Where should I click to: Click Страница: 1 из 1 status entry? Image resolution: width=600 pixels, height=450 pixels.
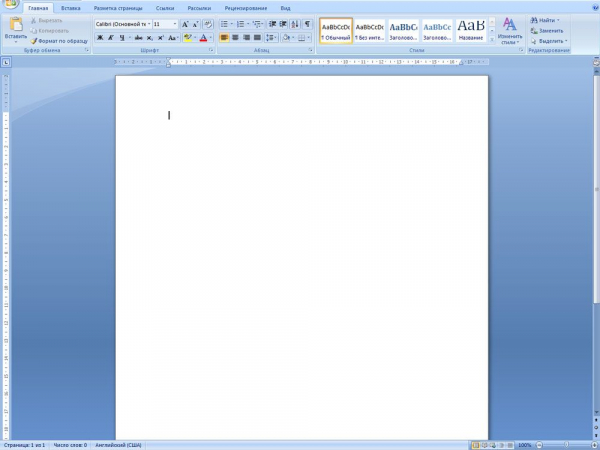click(24, 445)
